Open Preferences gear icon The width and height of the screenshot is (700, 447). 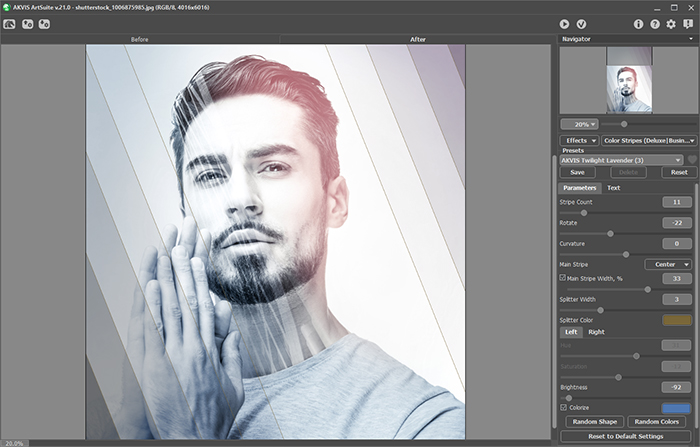pos(671,23)
